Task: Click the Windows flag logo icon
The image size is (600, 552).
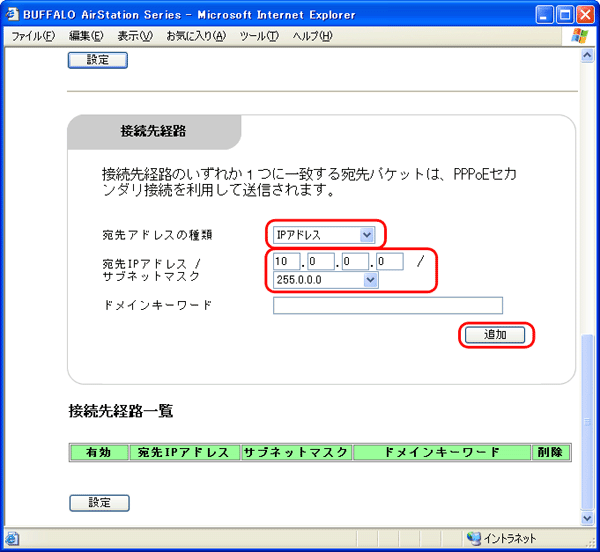Action: click(x=580, y=36)
